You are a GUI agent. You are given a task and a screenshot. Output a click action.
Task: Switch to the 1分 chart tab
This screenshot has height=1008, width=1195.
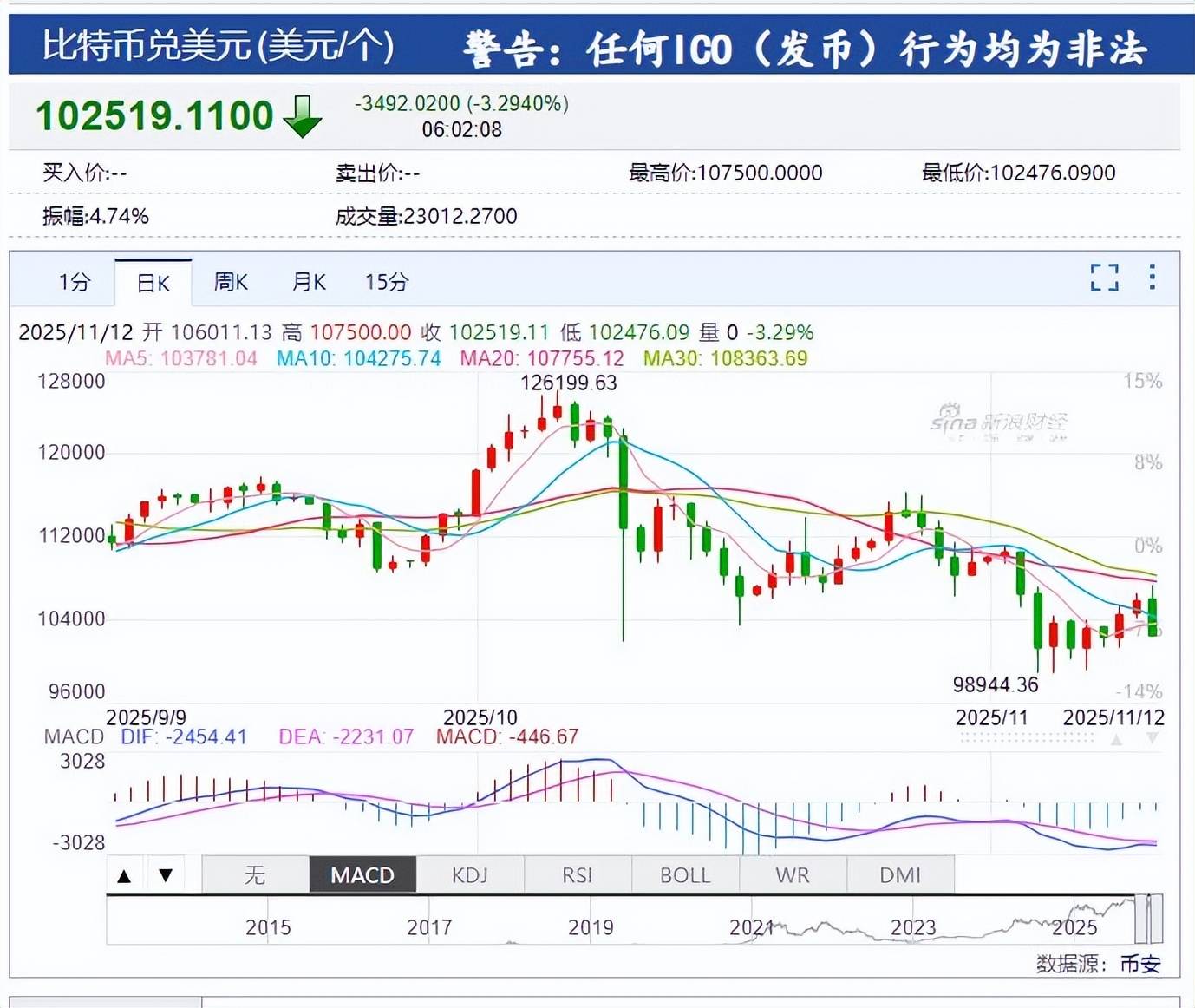(75, 282)
